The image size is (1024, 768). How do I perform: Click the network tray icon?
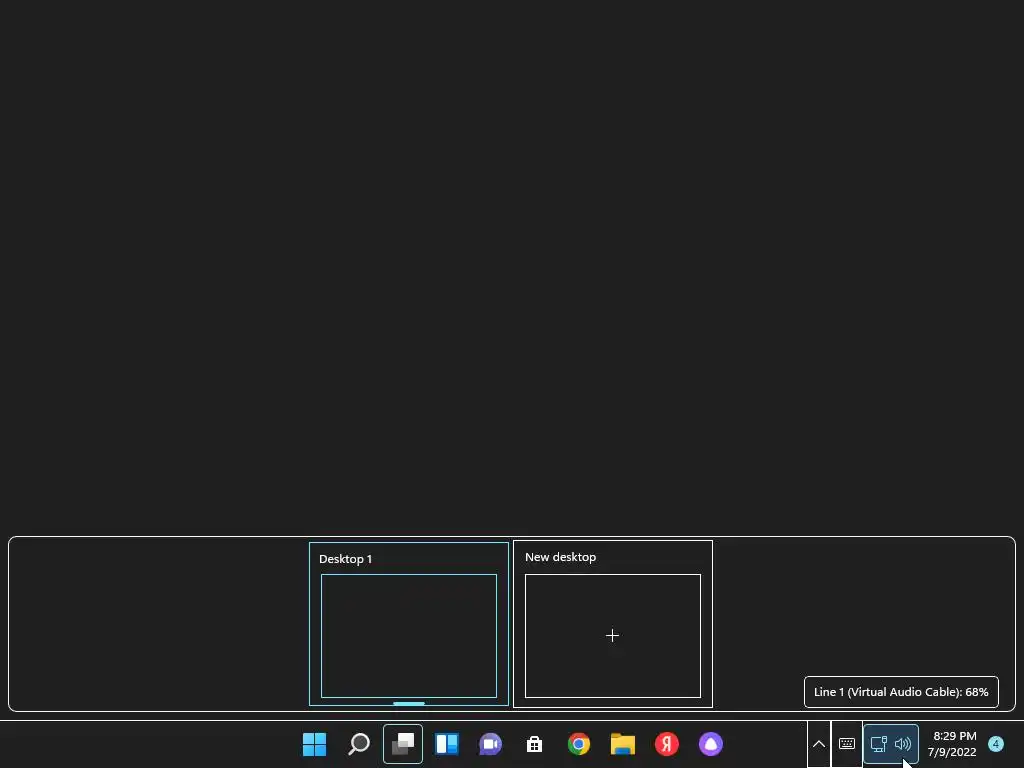pyautogui.click(x=879, y=744)
